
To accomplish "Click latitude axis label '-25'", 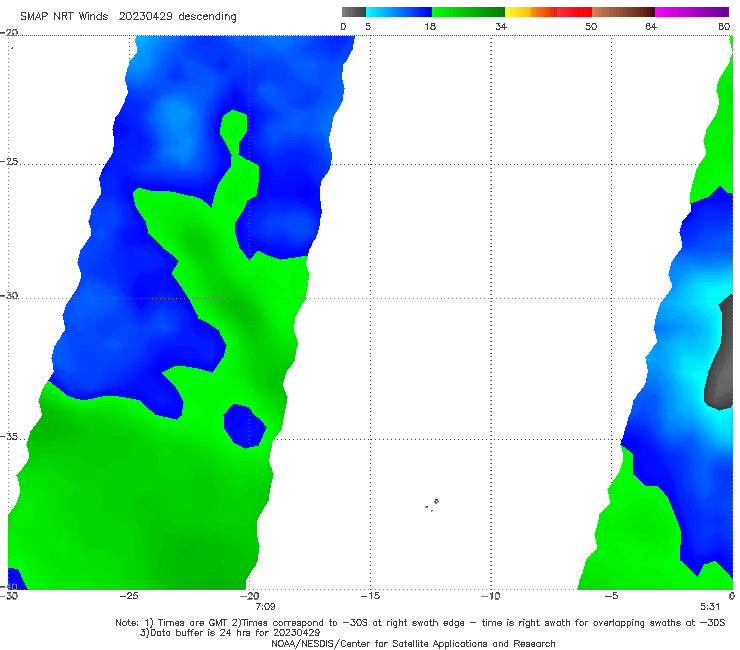I will (9, 161).
